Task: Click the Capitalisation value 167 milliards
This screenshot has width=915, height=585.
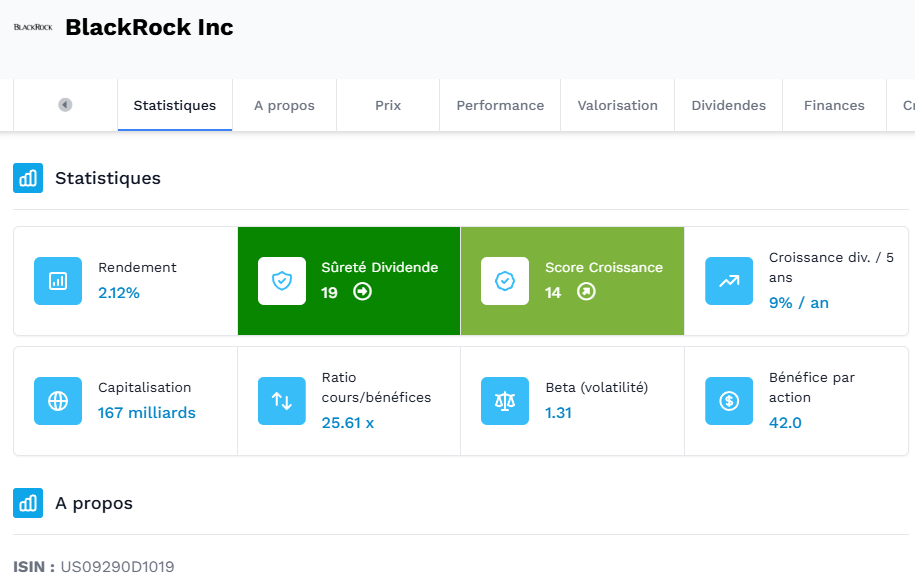Action: click(146, 413)
